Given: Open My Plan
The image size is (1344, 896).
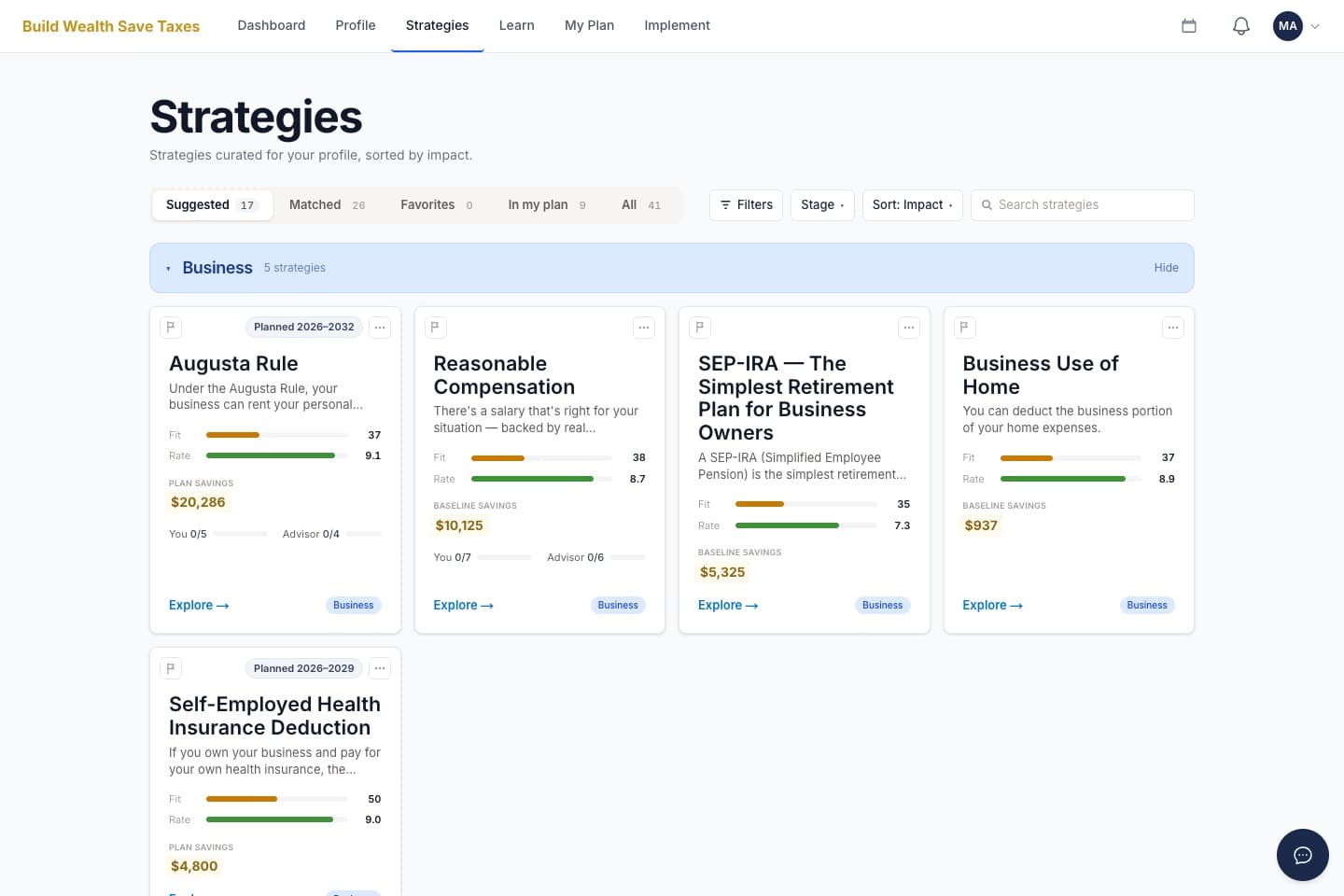Looking at the screenshot, I should 590,26.
